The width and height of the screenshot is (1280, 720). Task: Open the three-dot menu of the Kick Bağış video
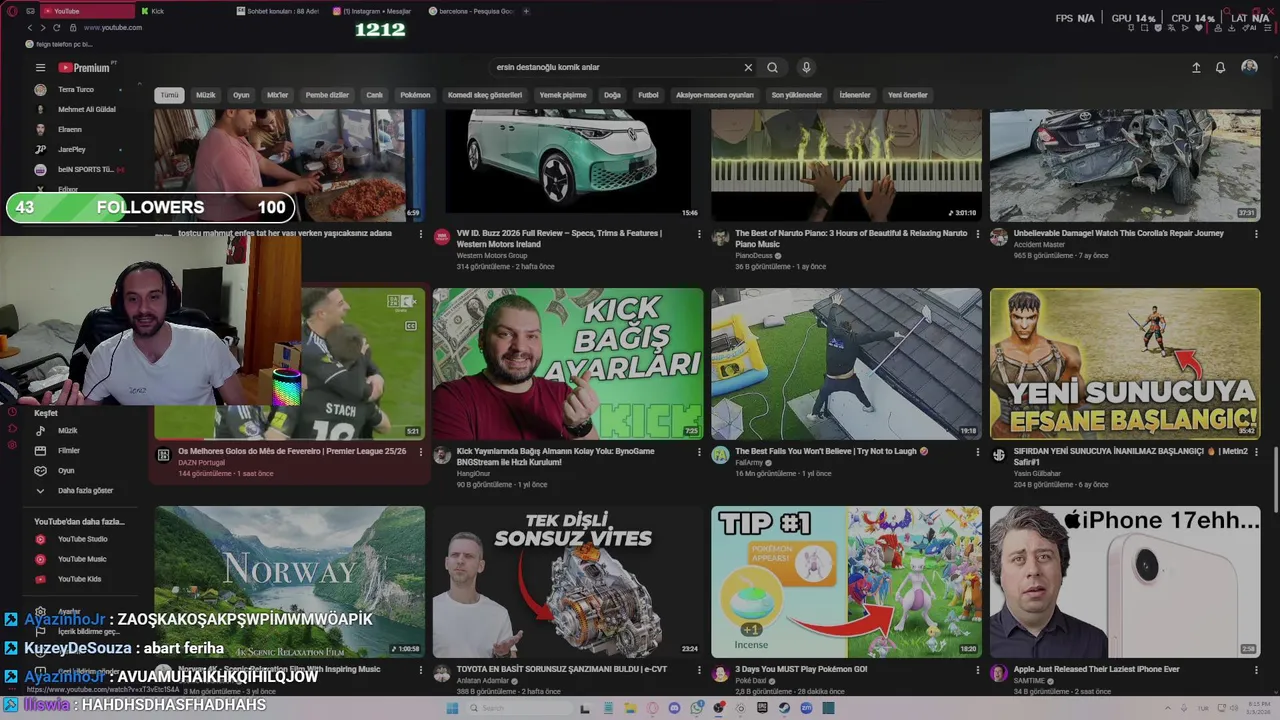pos(699,452)
